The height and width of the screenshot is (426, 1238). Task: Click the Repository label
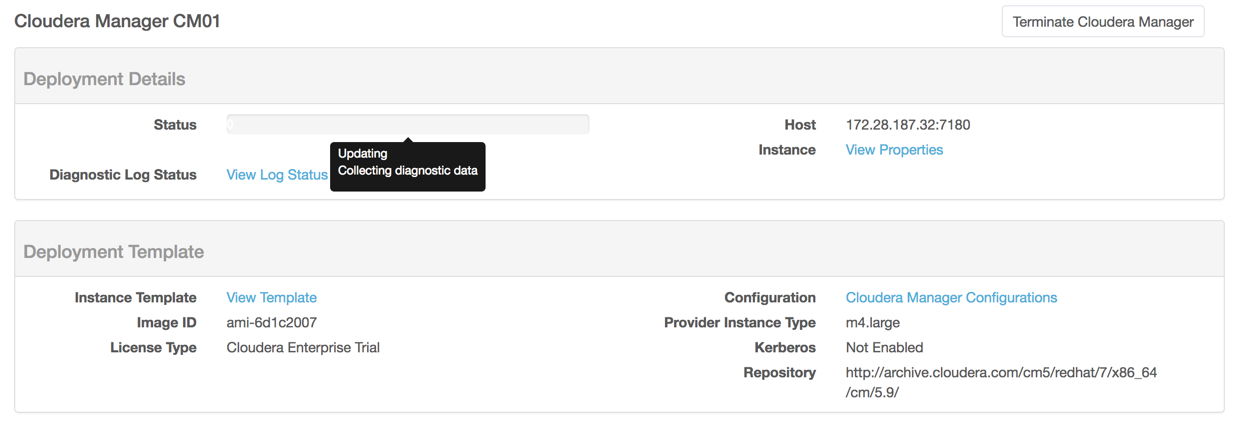(x=779, y=373)
